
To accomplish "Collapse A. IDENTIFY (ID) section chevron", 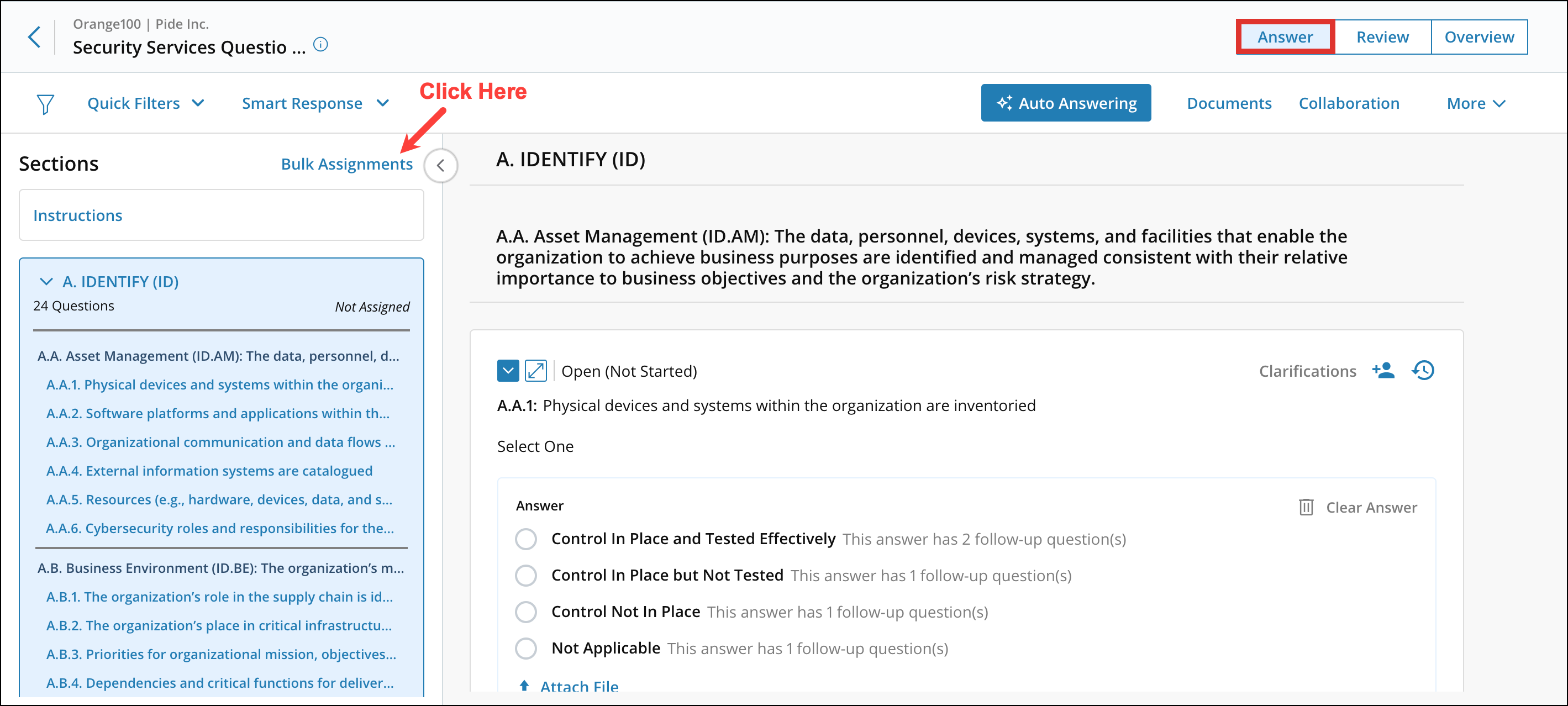I will pos(46,282).
